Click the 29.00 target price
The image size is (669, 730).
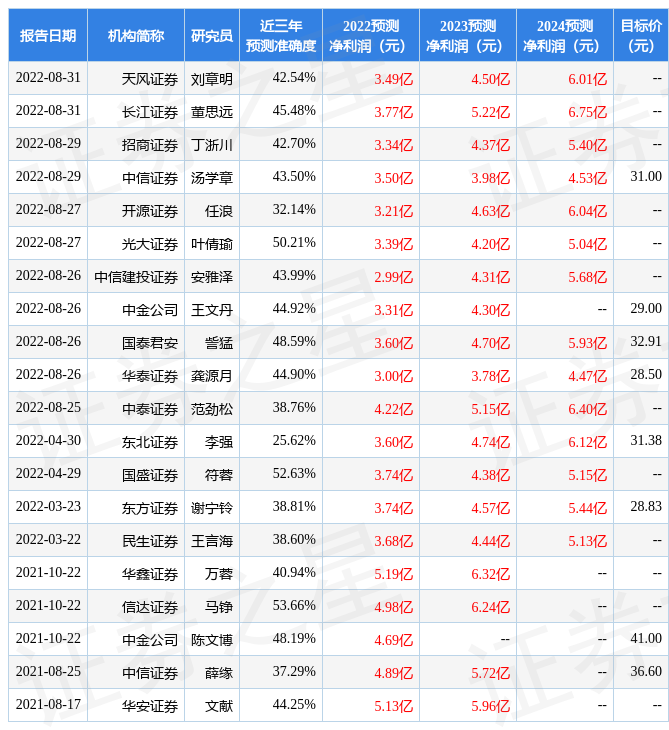(646, 309)
